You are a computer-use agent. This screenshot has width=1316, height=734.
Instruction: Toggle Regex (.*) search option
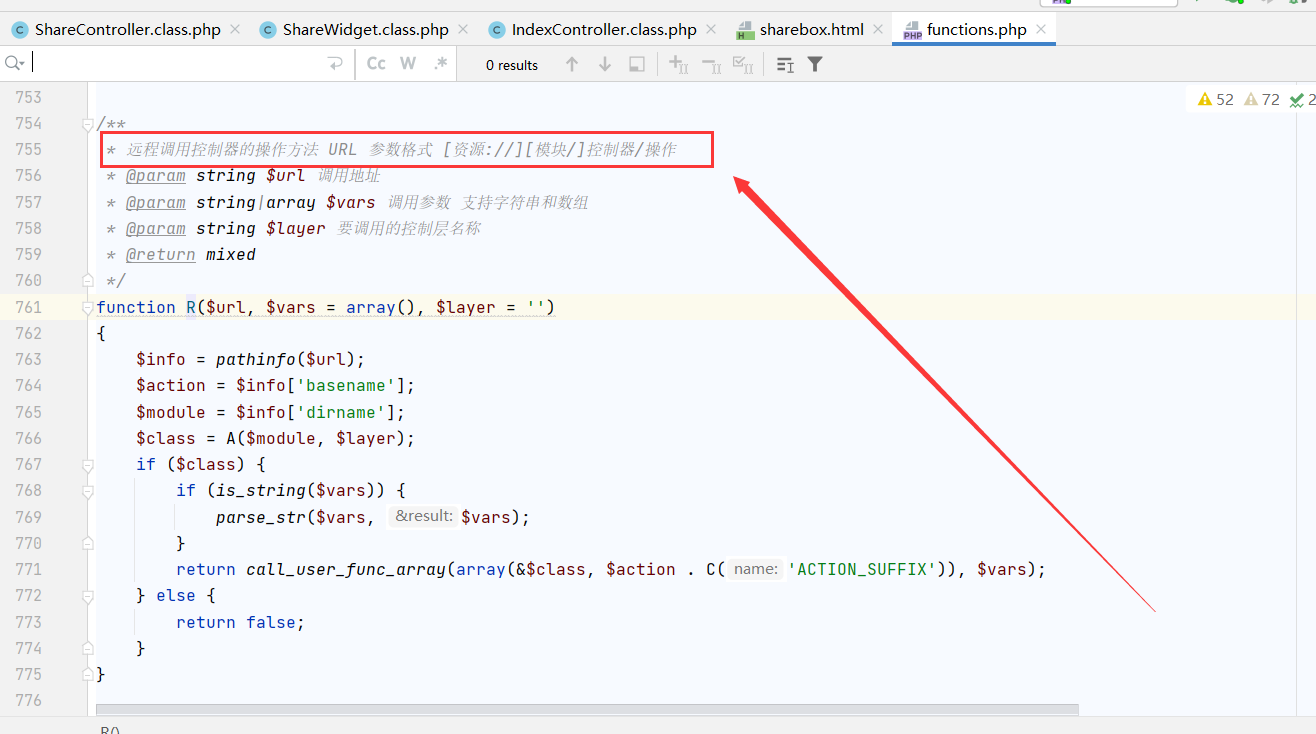[x=440, y=64]
